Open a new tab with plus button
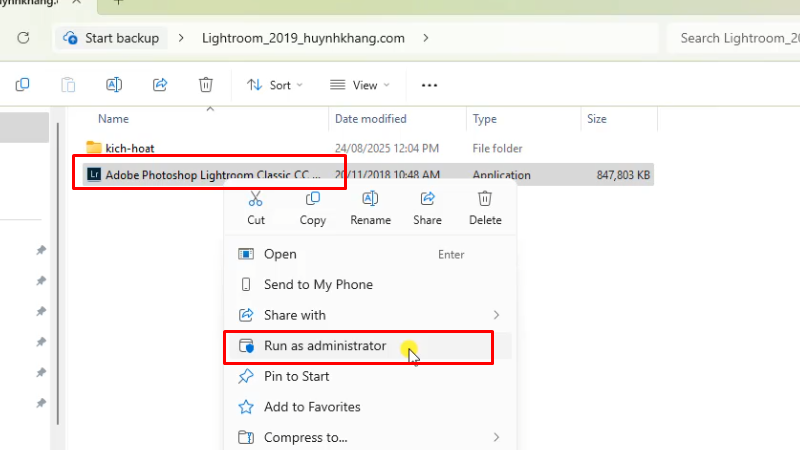 point(118,2)
